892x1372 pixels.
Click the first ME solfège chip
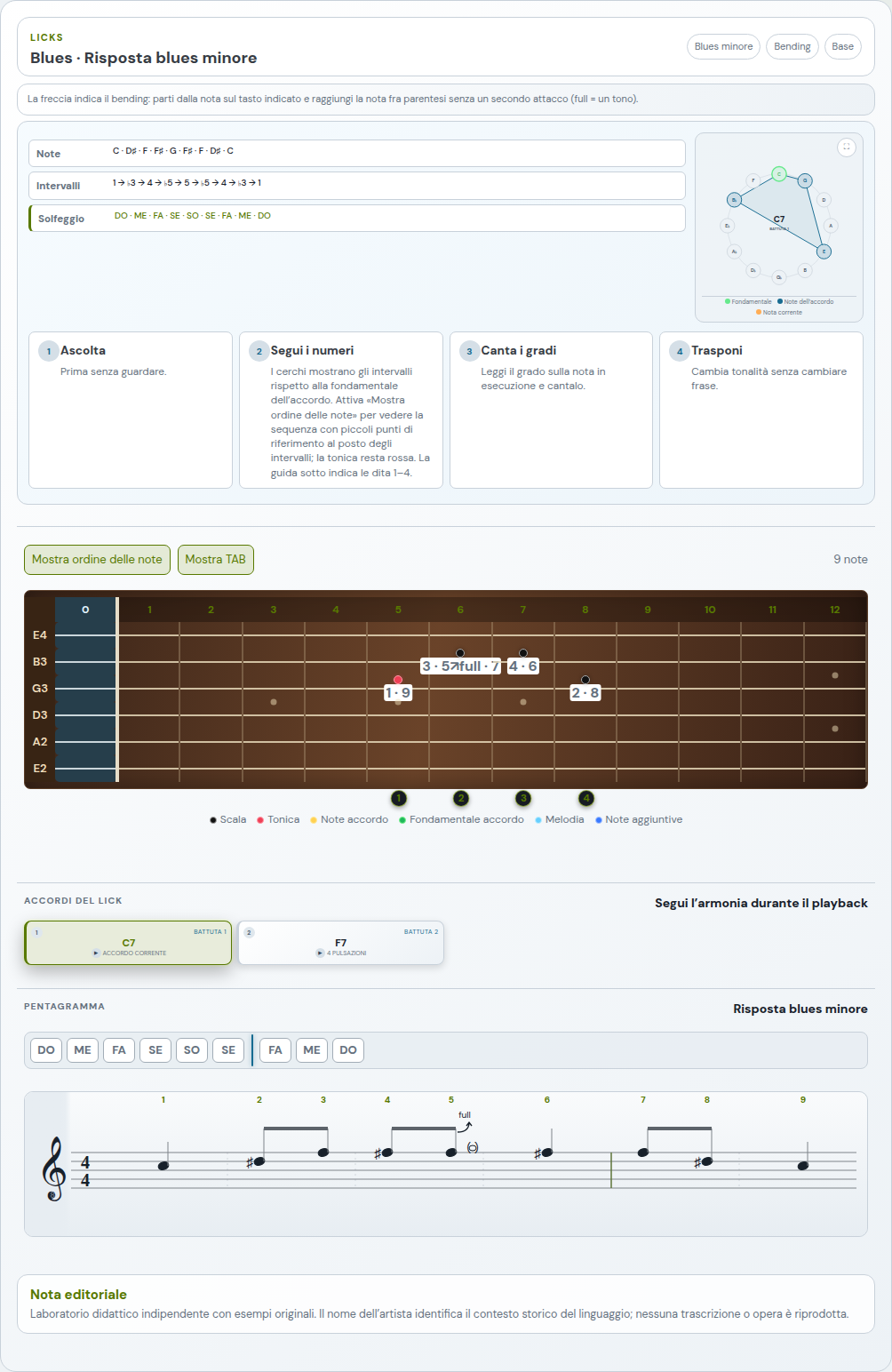83,1050
